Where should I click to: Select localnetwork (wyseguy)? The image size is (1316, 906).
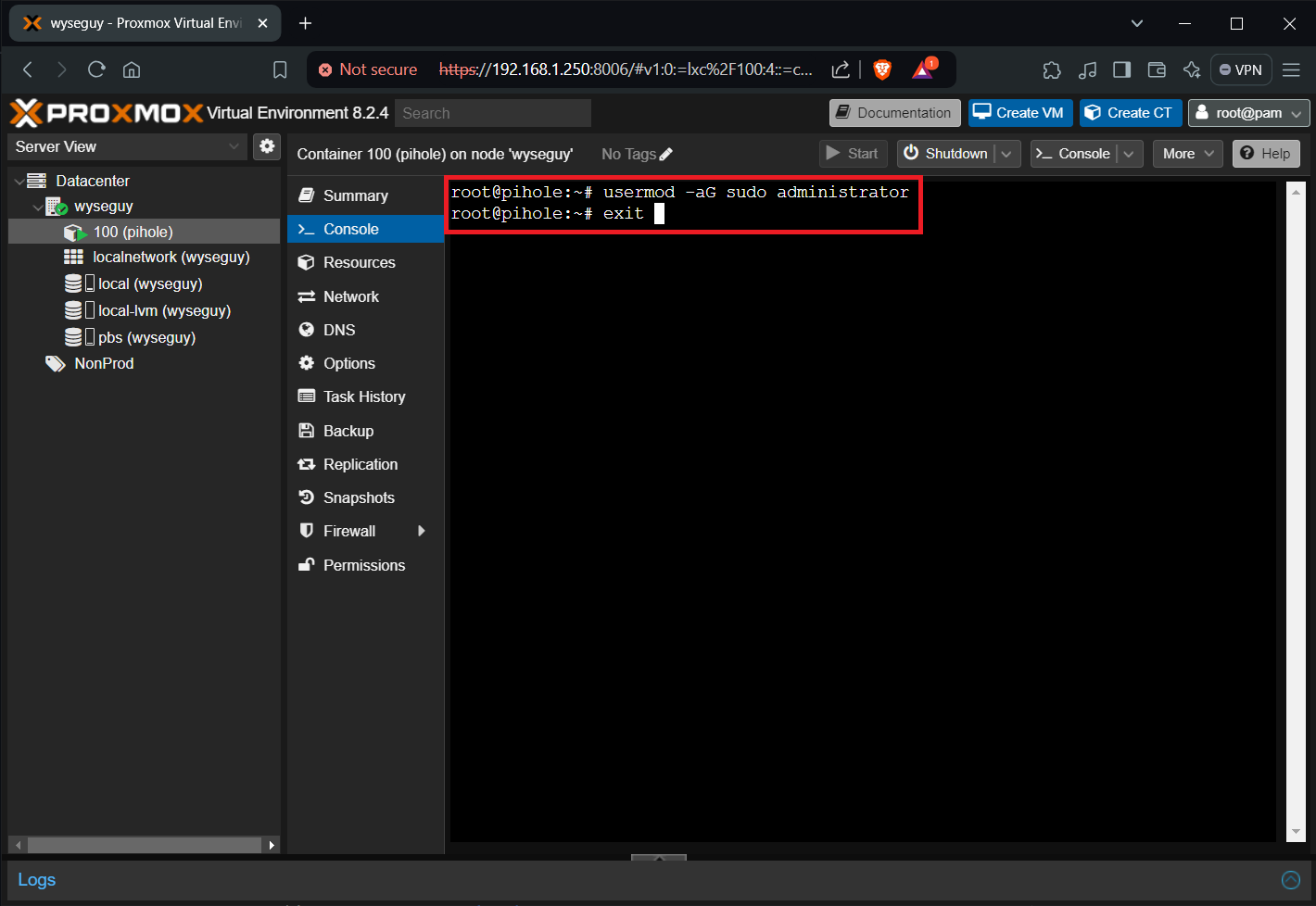click(171, 257)
